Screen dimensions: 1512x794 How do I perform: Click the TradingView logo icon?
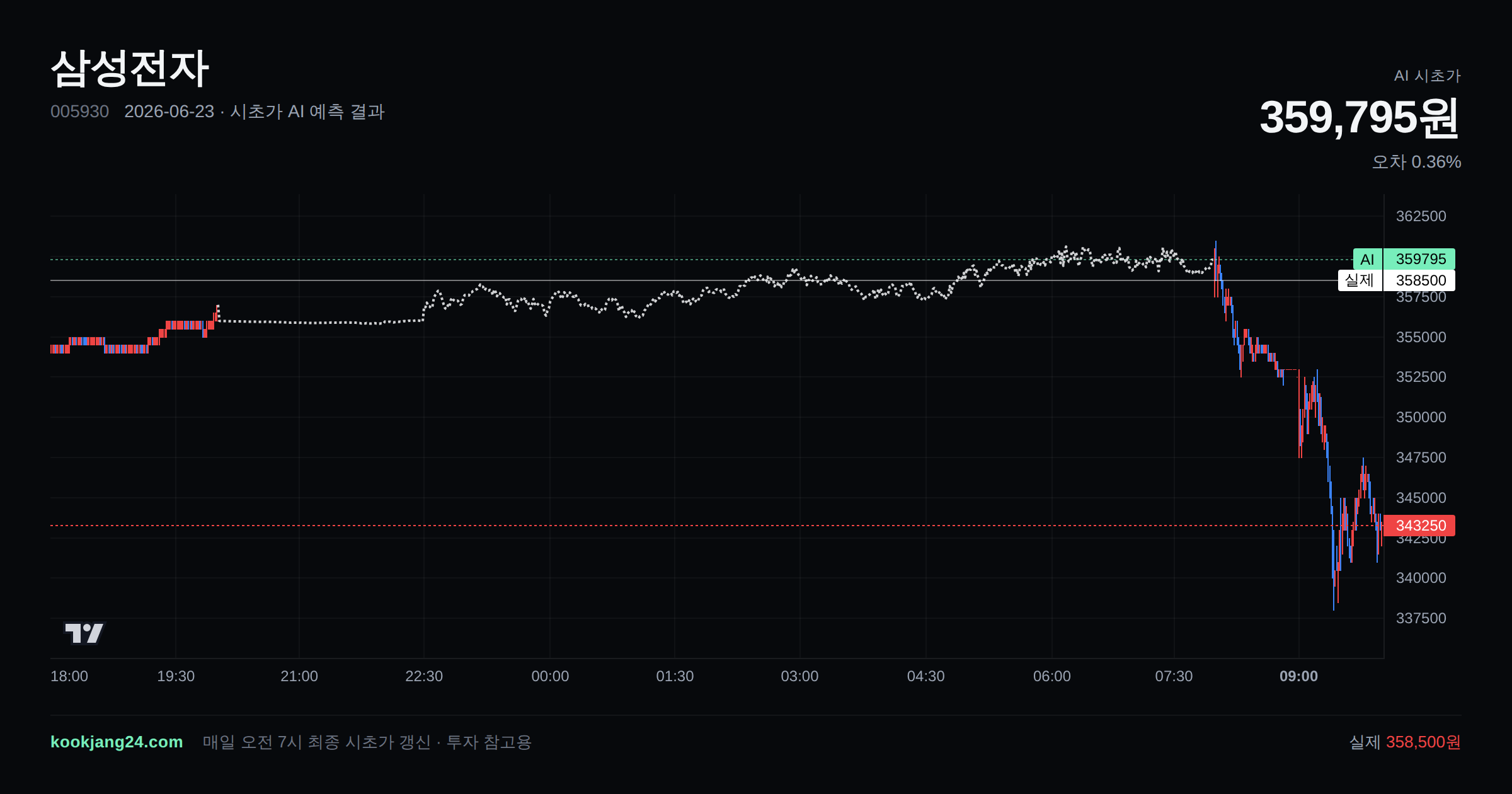coord(84,633)
